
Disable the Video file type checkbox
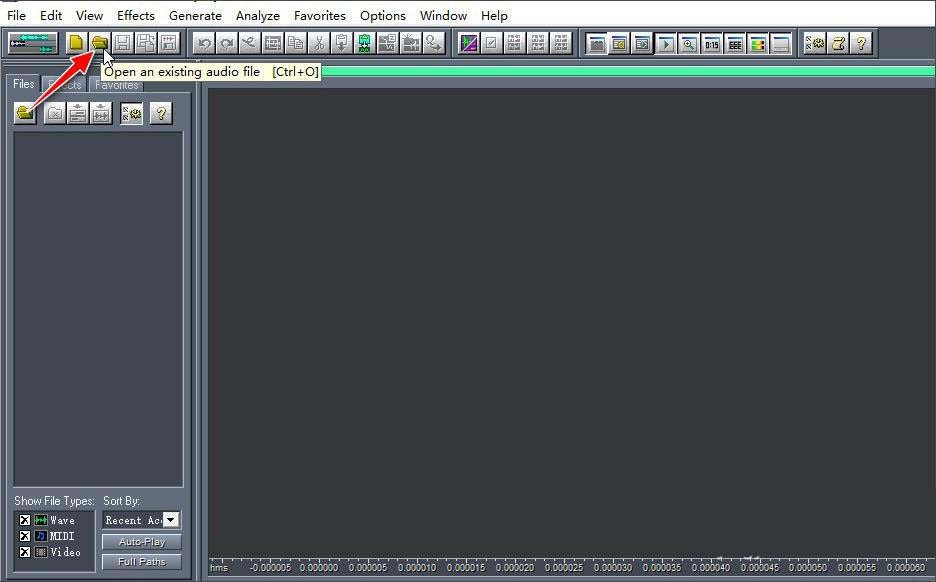(25, 552)
